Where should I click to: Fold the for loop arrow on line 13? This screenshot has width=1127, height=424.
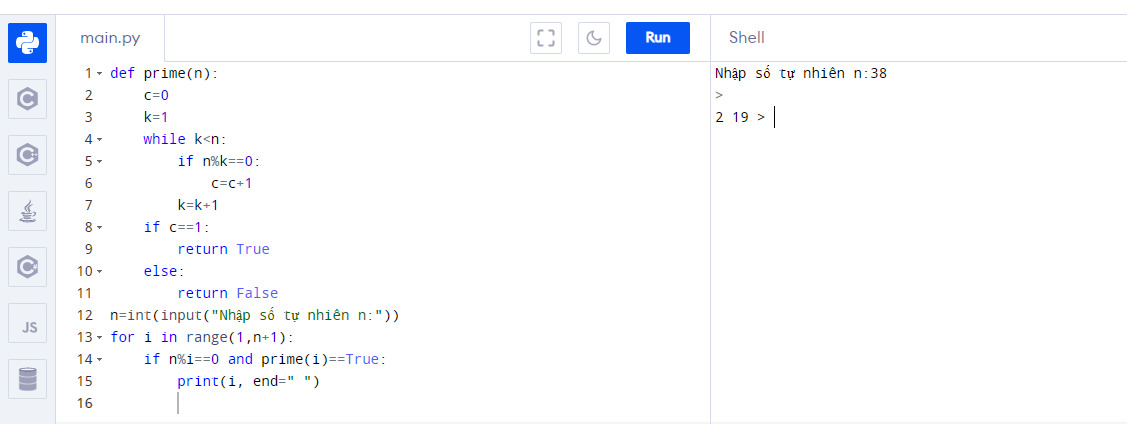coord(99,338)
